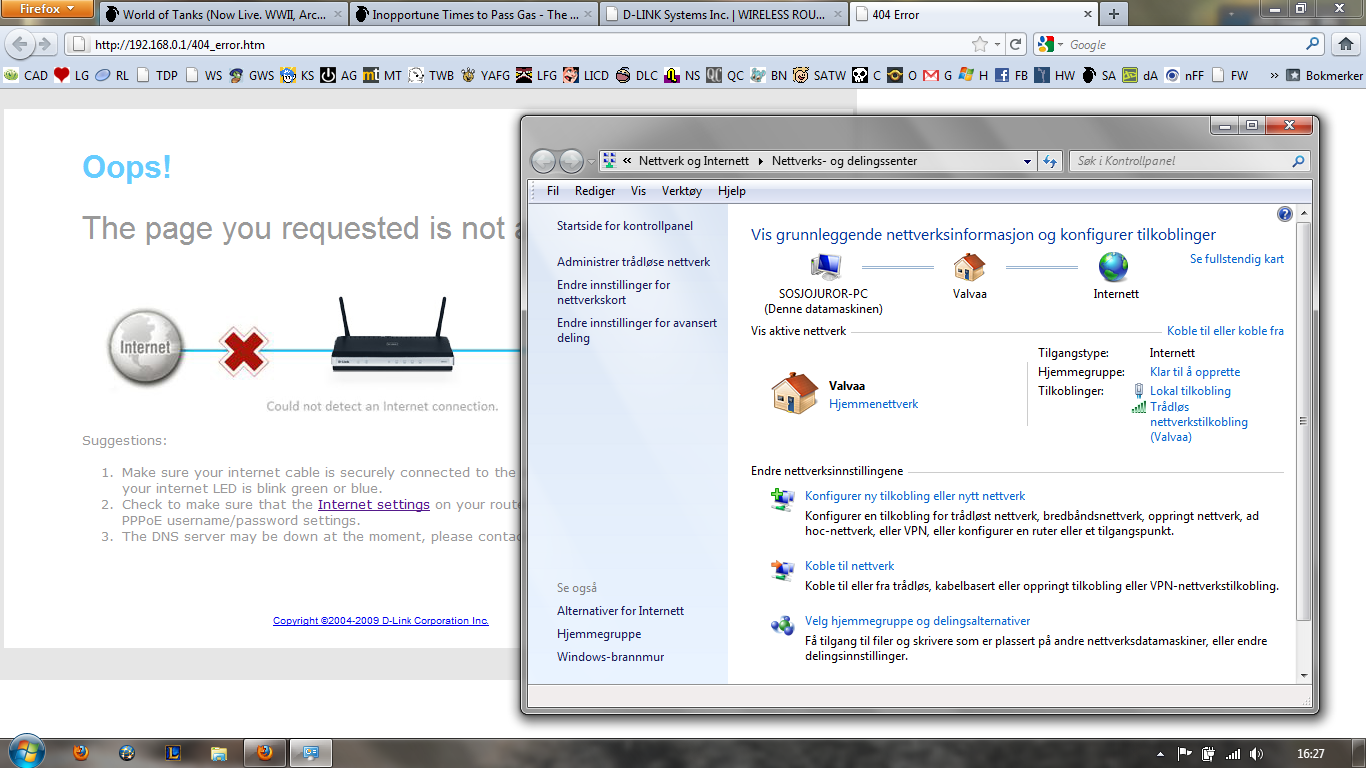
Task: Open the Verktøy menu
Action: point(682,191)
